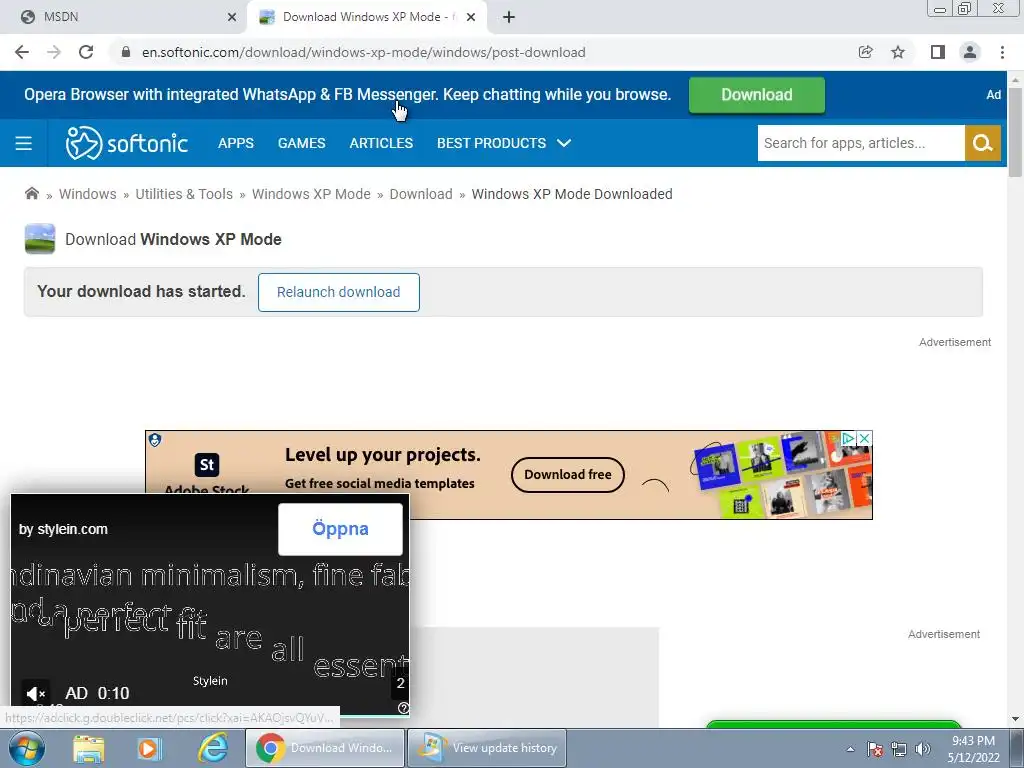Viewport: 1024px width, 768px height.
Task: Open the Softonic hamburger menu
Action: click(x=24, y=143)
